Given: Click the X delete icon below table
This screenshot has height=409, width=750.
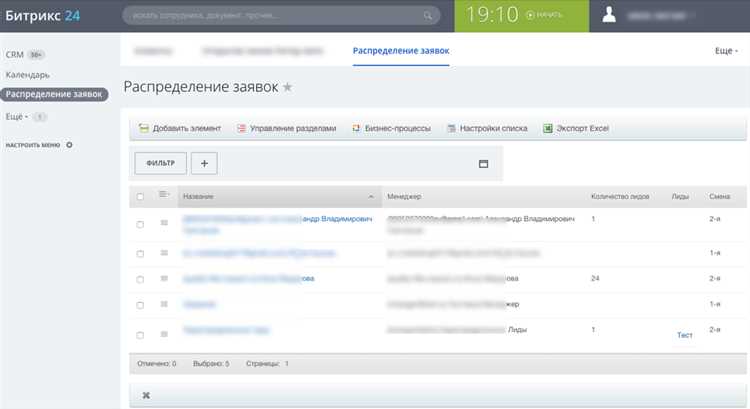Looking at the screenshot, I should [x=146, y=395].
